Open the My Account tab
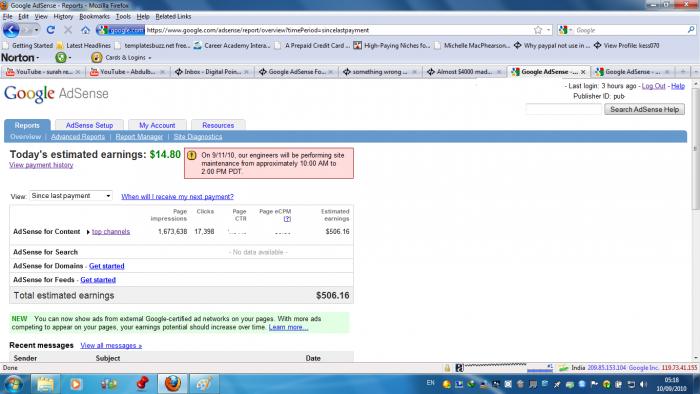 157,125
